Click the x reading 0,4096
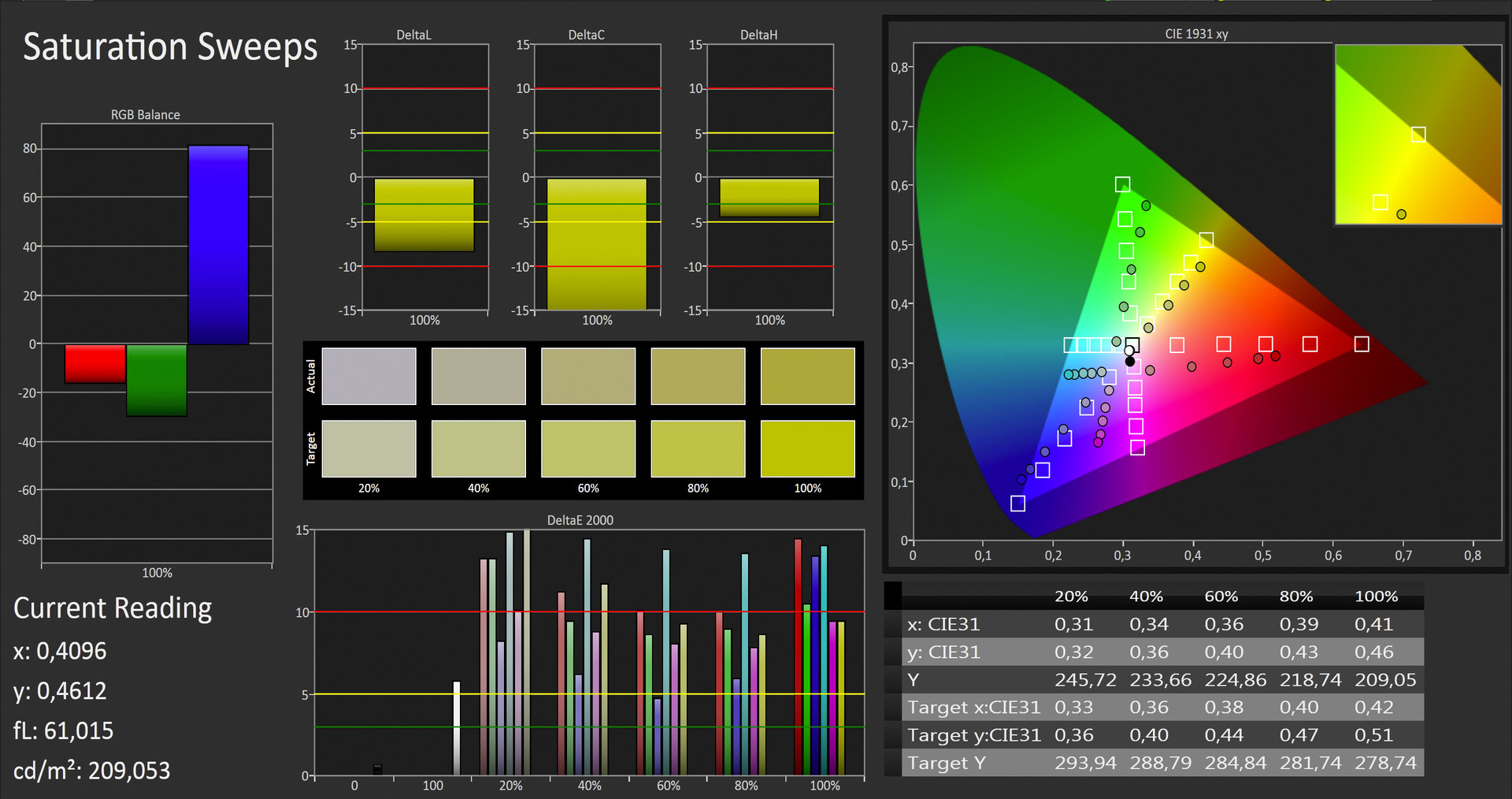The image size is (1512, 799). tap(60, 651)
